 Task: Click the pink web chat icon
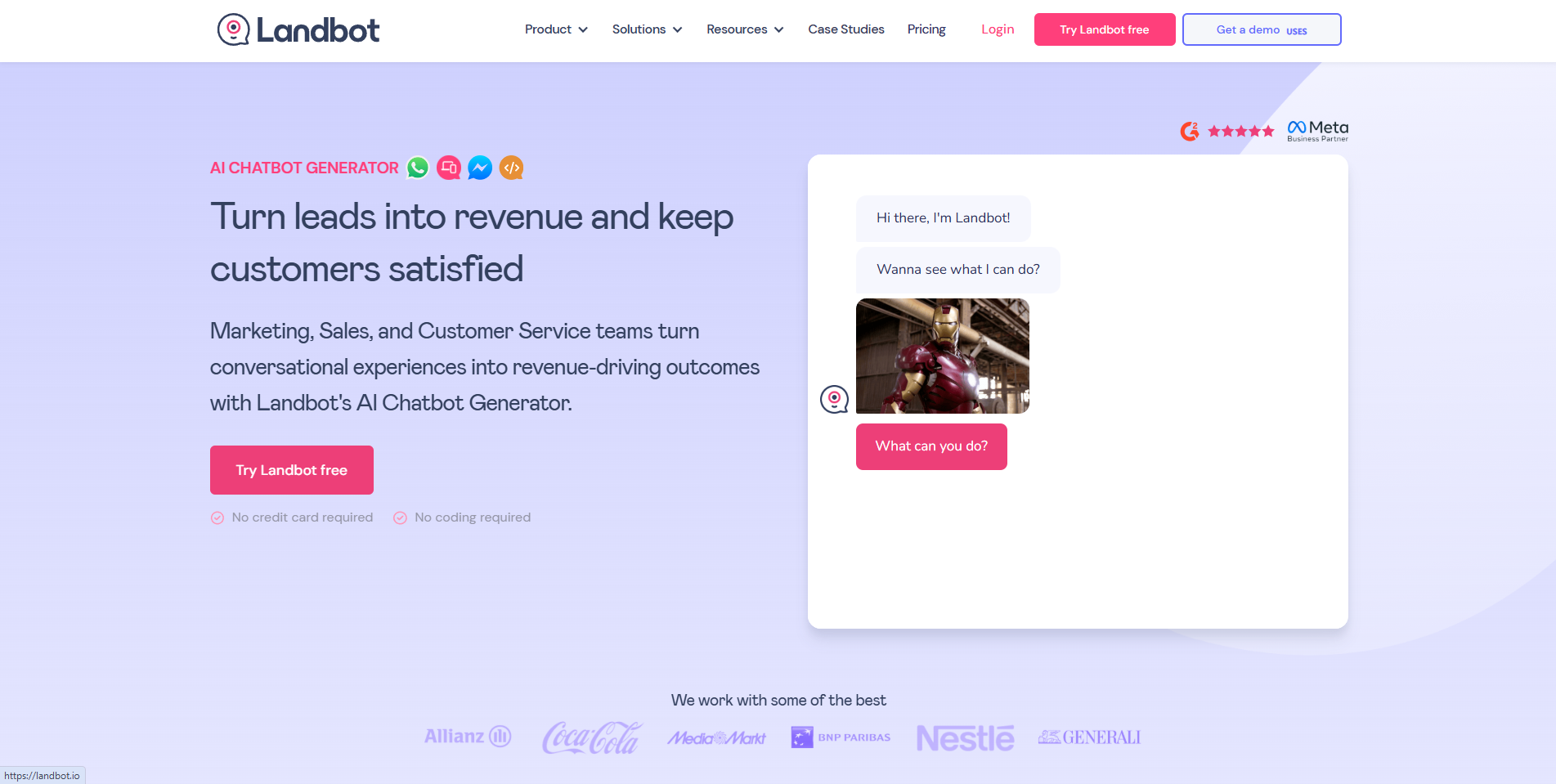449,168
